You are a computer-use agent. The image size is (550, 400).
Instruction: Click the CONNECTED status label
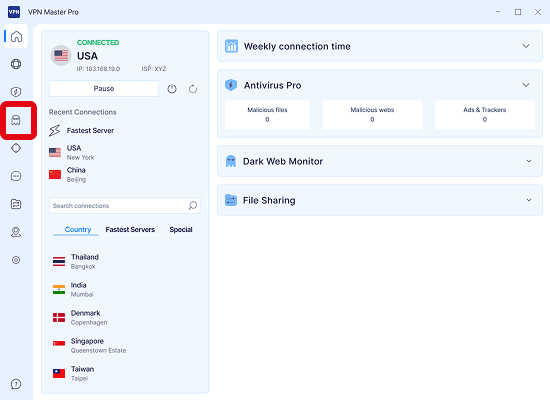click(98, 42)
